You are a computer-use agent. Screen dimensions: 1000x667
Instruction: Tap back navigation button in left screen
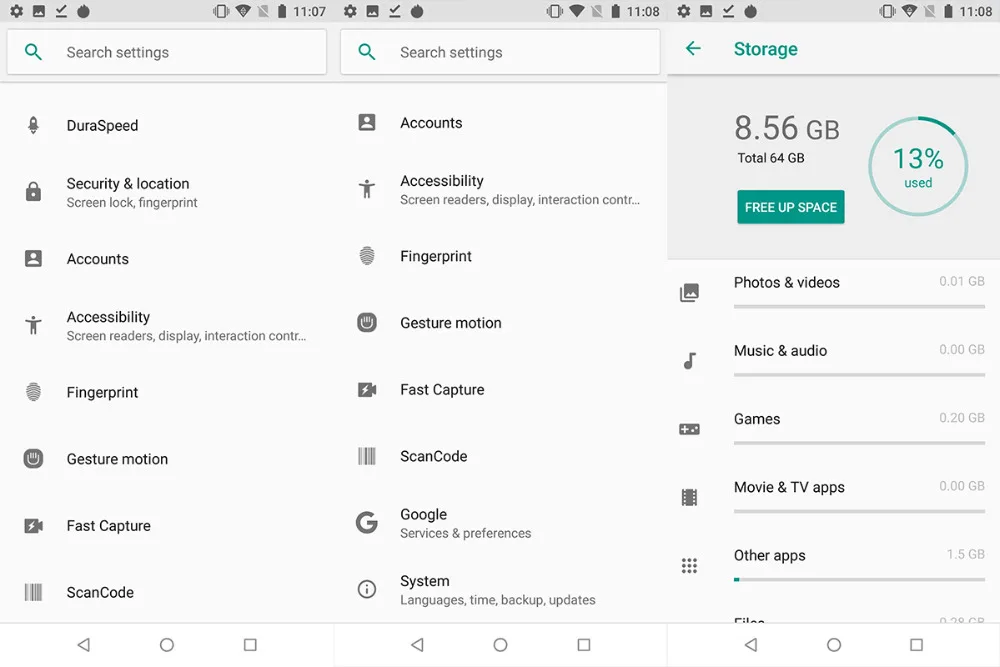(x=84, y=645)
